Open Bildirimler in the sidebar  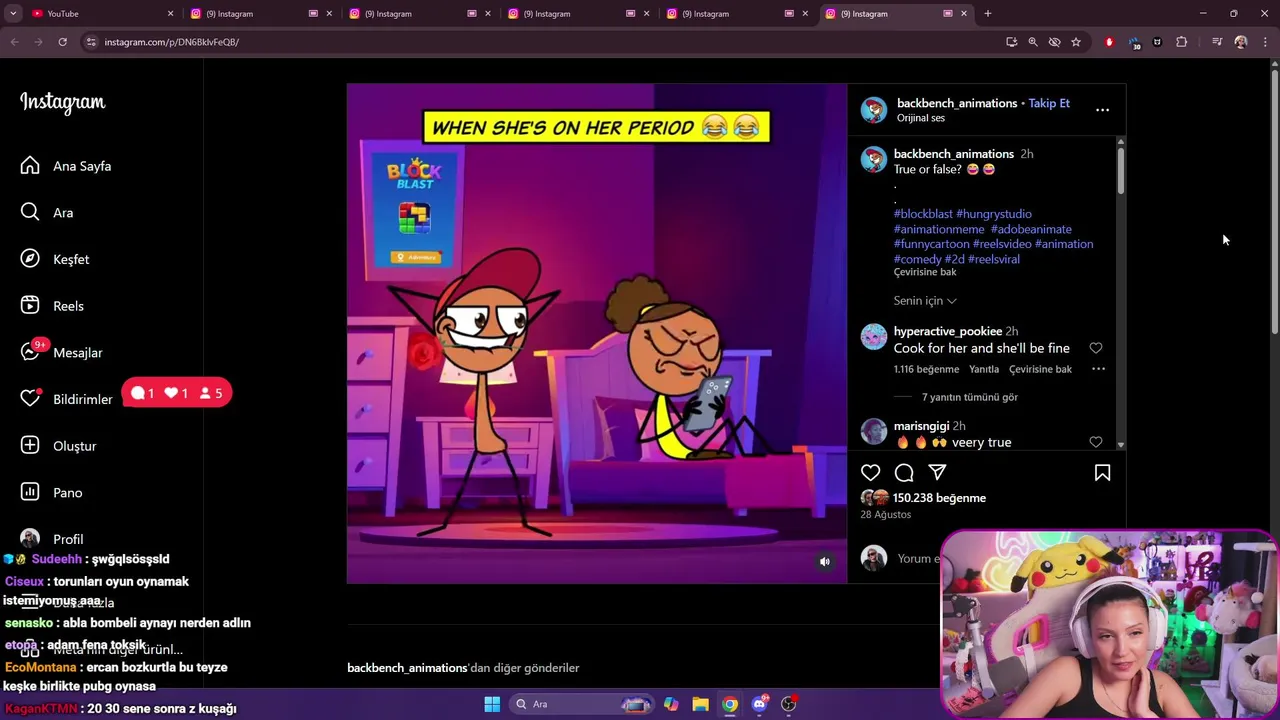67,399
